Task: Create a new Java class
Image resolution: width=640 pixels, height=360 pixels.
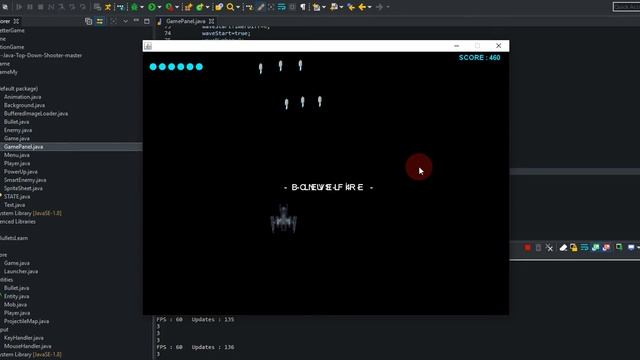Action: [200, 7]
